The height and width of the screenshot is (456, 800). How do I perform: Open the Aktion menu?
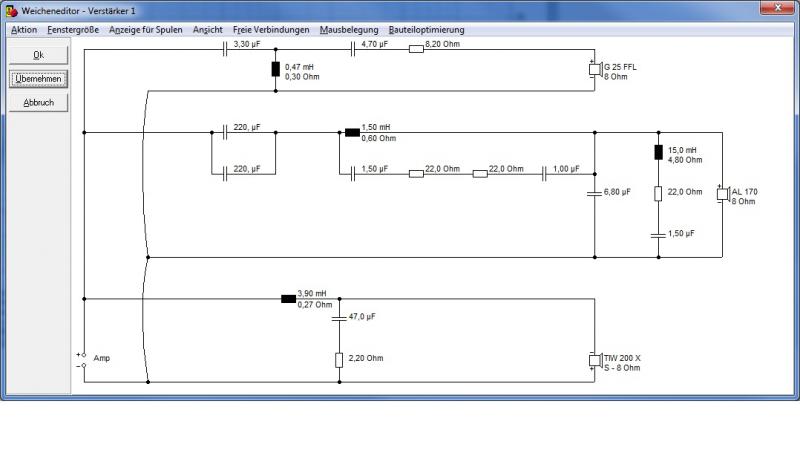tap(24, 30)
